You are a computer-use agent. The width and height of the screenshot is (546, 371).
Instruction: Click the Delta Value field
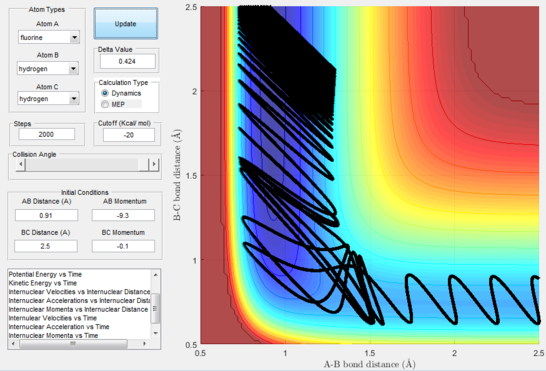127,62
